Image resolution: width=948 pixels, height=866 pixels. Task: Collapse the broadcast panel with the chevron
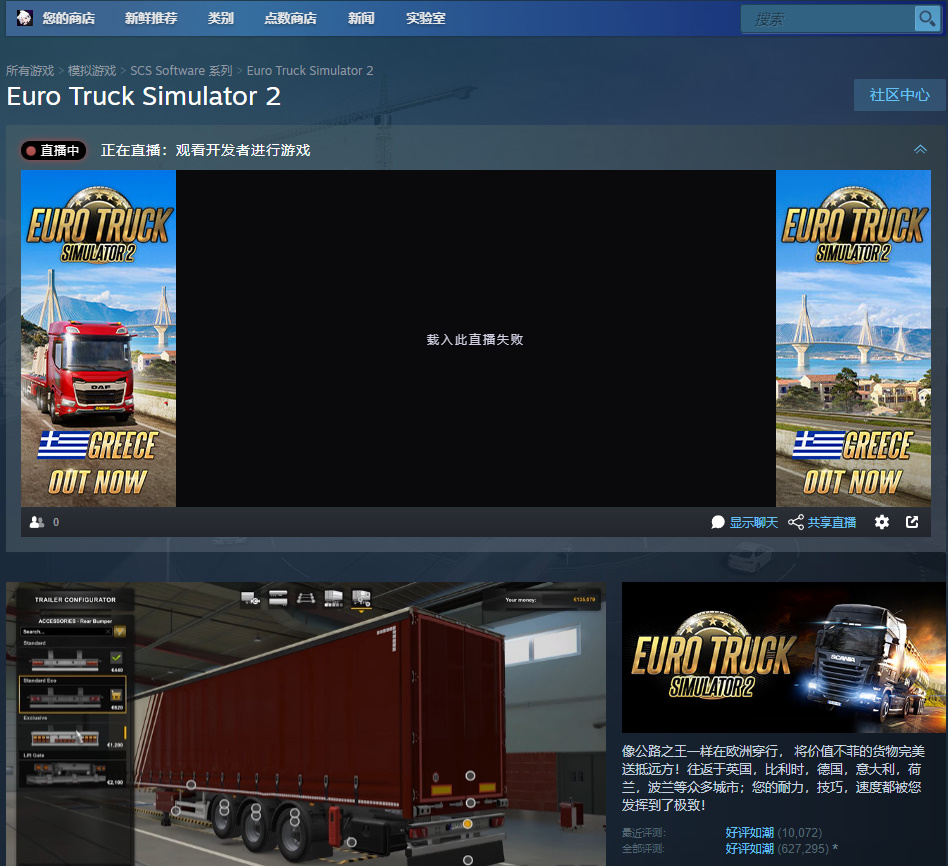tap(920, 149)
